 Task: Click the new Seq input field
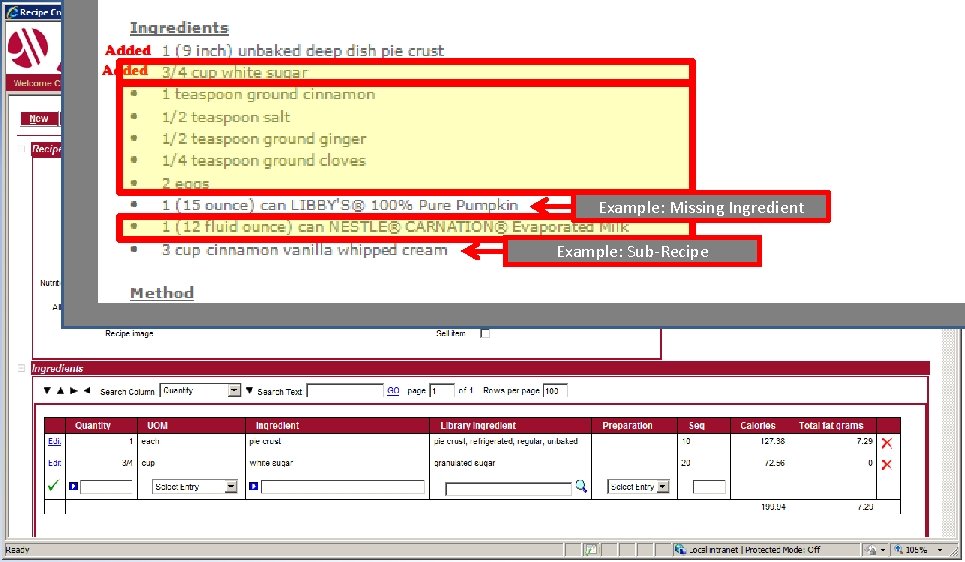pyautogui.click(x=709, y=487)
